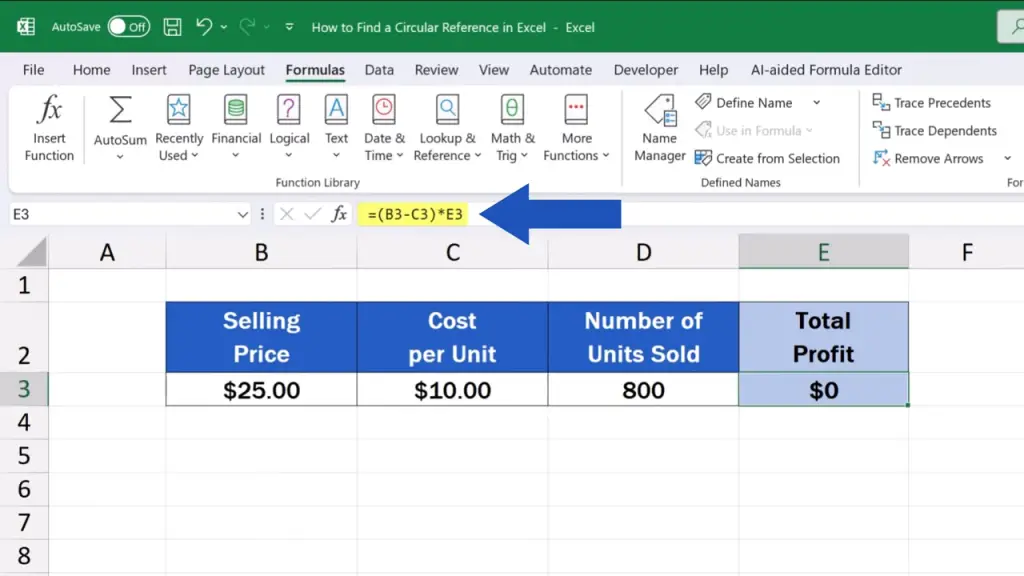Open the Text functions icon
Image resolution: width=1024 pixels, height=576 pixels.
(336, 110)
